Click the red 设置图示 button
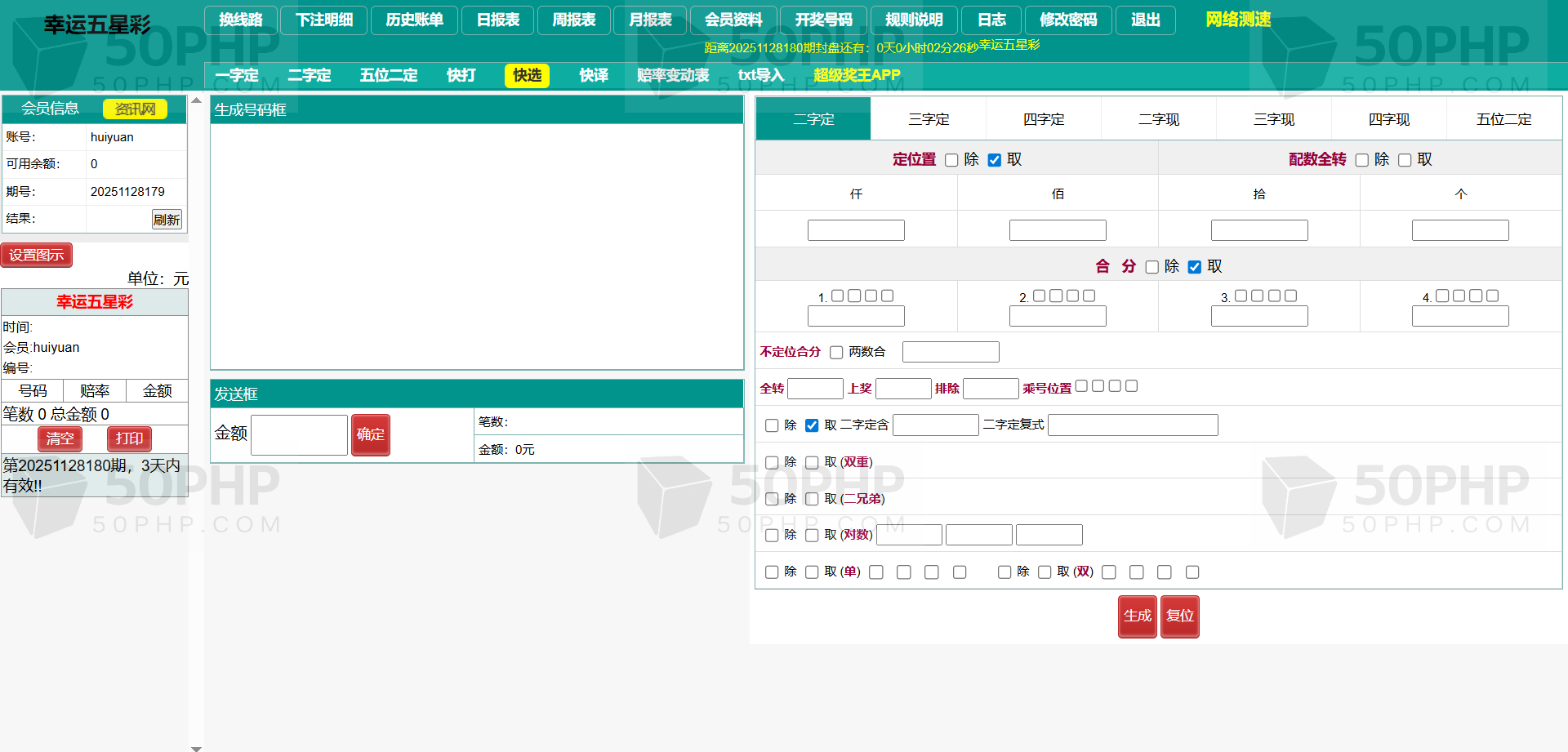The image size is (1568, 752). 37,256
